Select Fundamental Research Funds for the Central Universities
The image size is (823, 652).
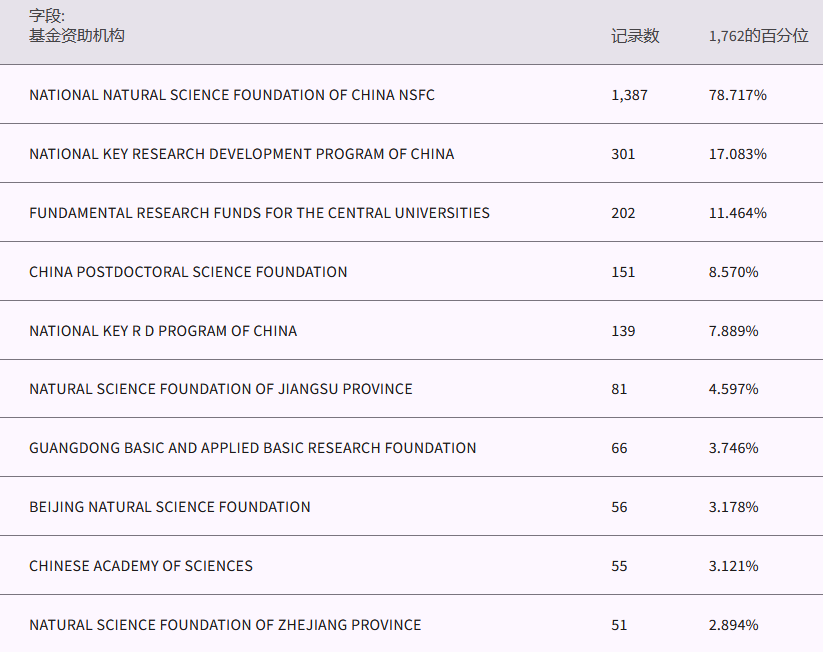click(x=259, y=213)
